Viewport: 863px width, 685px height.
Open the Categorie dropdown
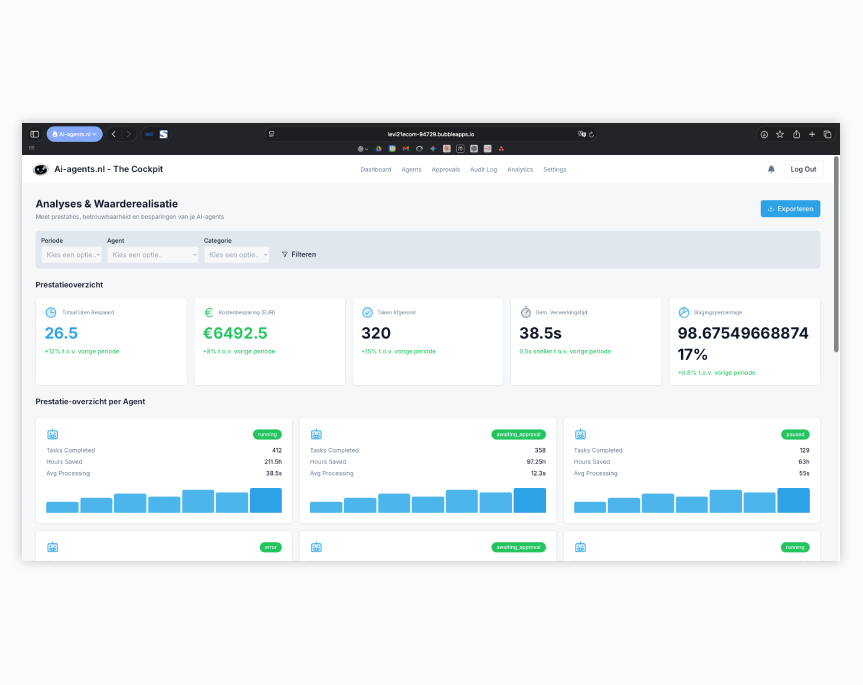click(237, 254)
